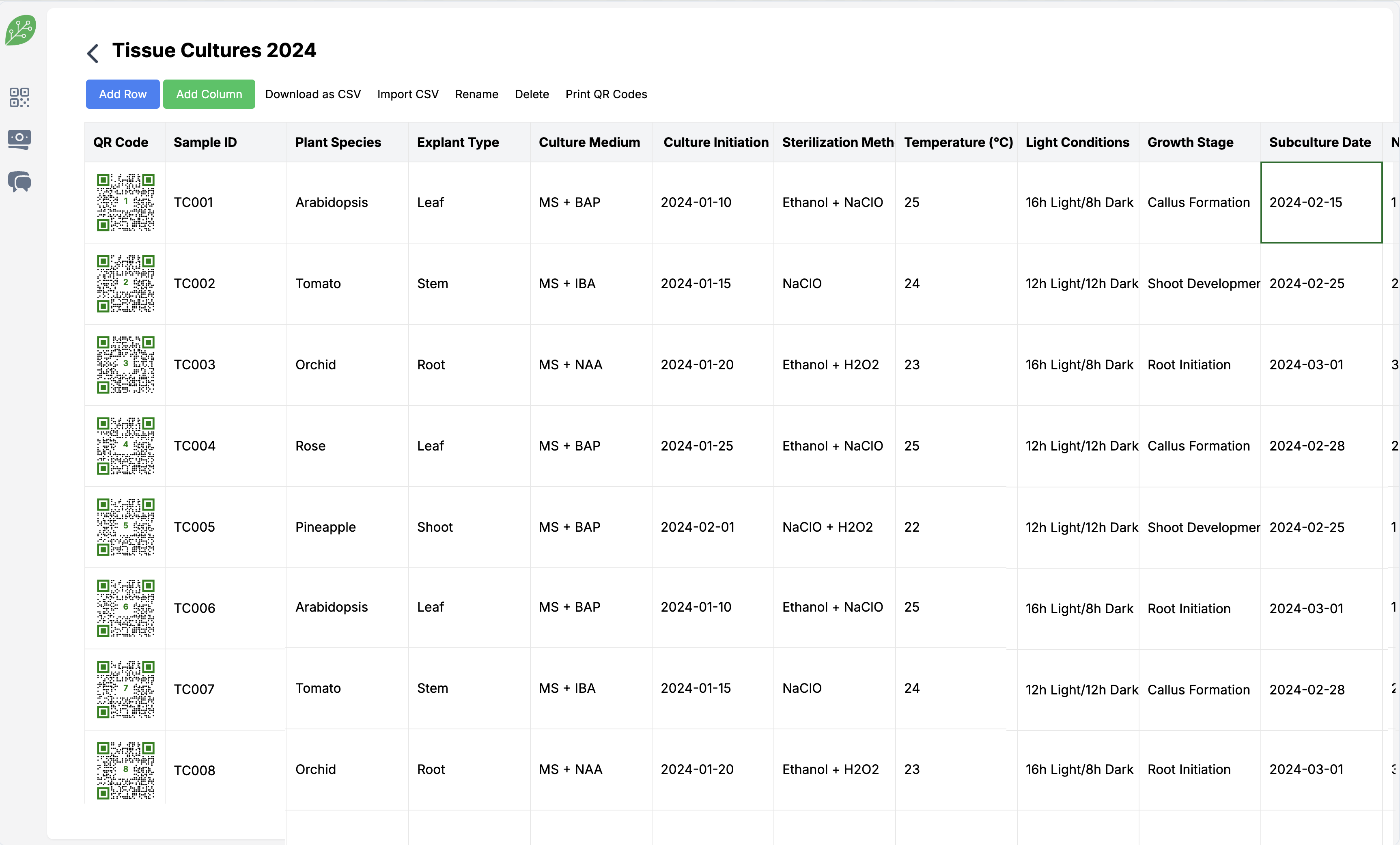Open the camera scanner sidebar icon
The width and height of the screenshot is (1400, 845).
pyautogui.click(x=19, y=139)
